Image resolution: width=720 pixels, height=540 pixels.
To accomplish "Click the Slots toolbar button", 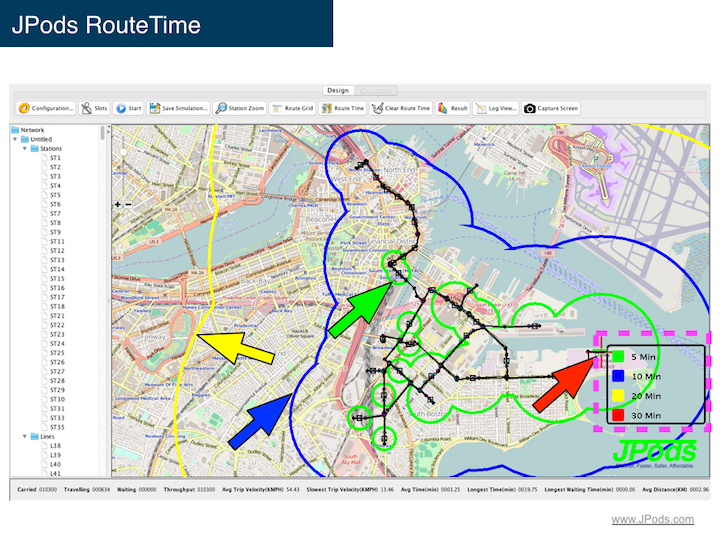I will [95, 108].
